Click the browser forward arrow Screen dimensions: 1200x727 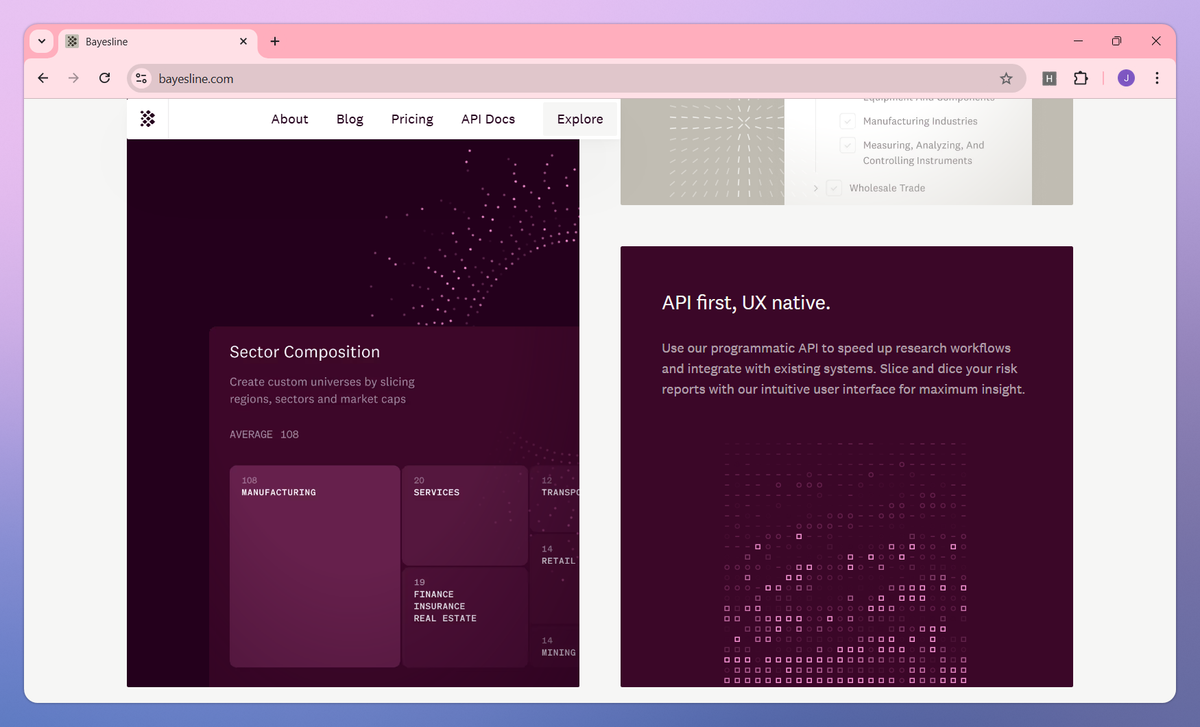point(73,78)
